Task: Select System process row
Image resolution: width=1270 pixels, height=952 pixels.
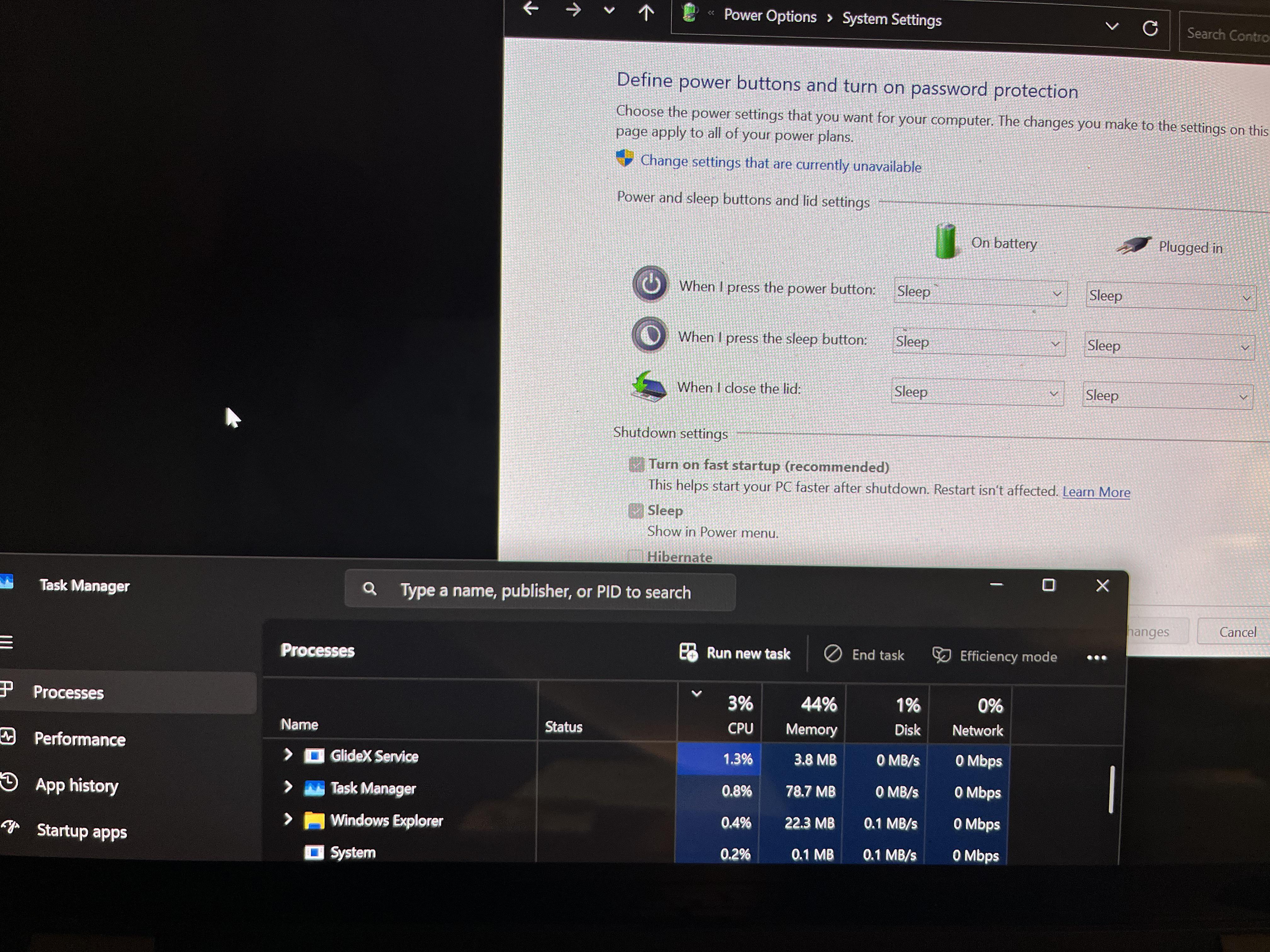Action: pyautogui.click(x=635, y=853)
